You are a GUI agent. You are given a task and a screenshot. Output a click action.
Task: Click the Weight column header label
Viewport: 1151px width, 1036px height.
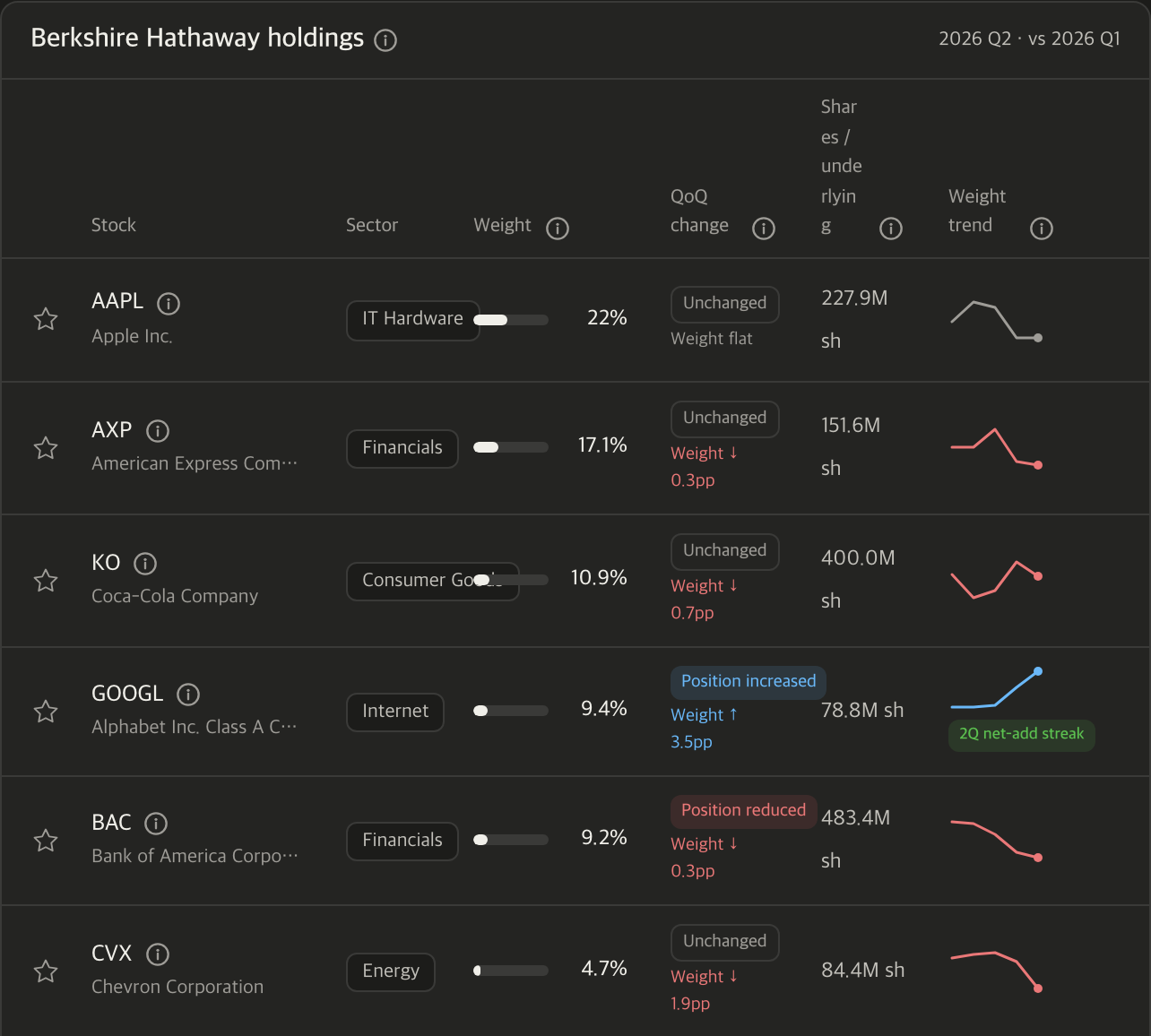[x=502, y=225]
